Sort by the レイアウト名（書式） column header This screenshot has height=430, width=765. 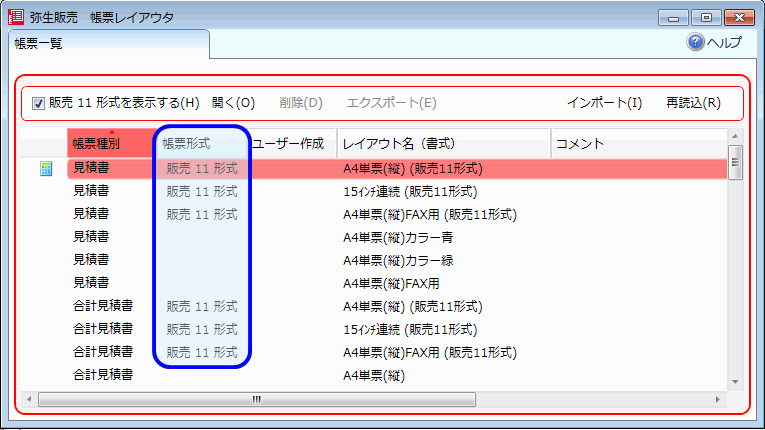coord(444,143)
